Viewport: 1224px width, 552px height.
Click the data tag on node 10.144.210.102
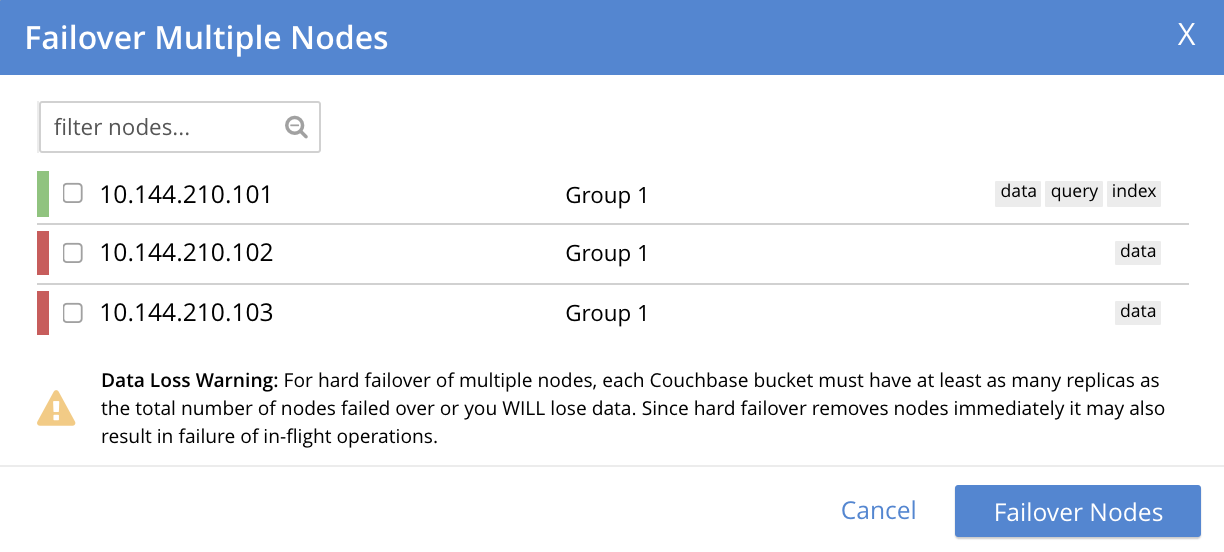coord(1138,252)
